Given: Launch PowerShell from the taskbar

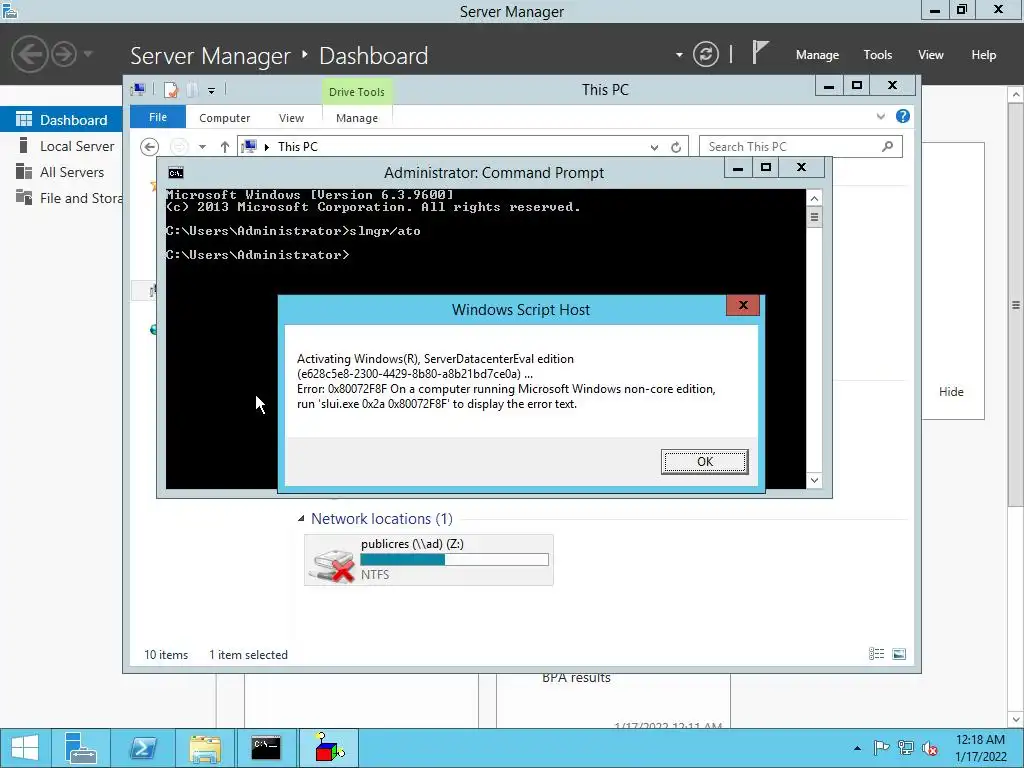Looking at the screenshot, I should point(142,748).
